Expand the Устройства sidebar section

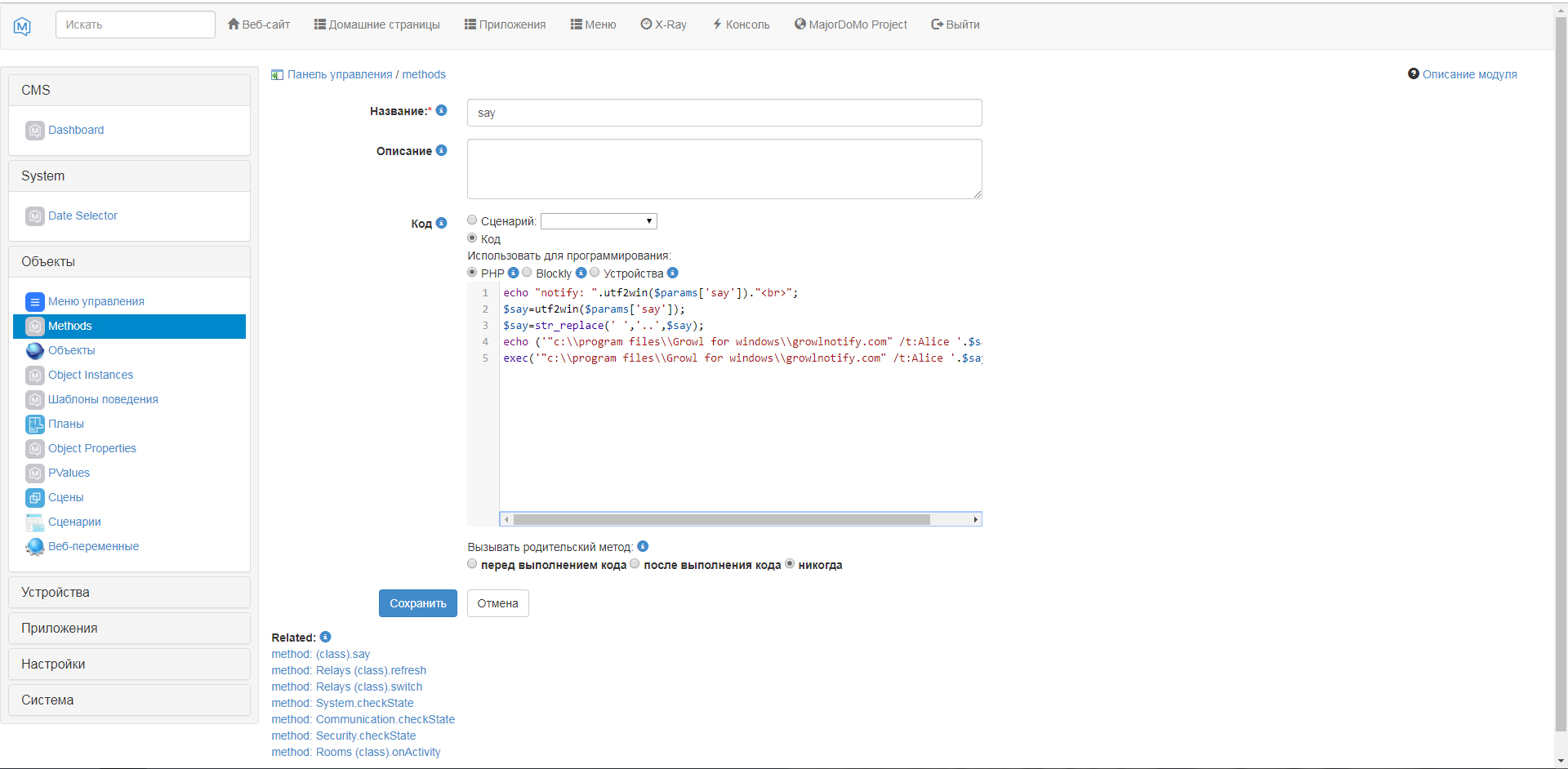point(129,593)
